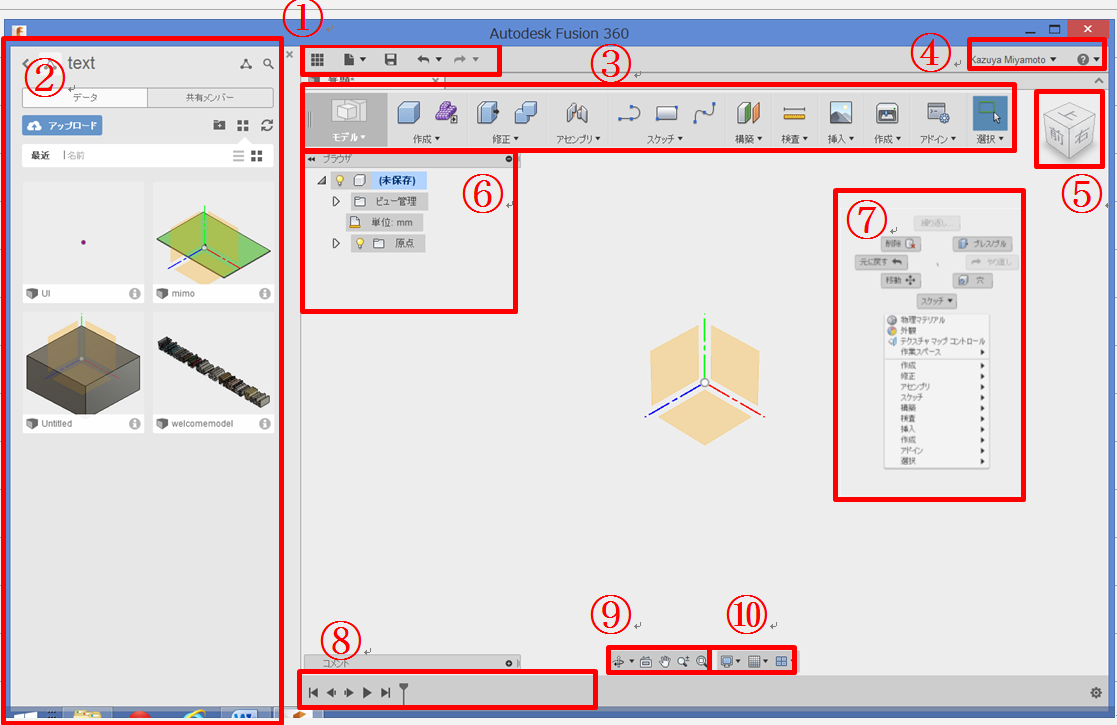Screen dimensions: 1117x725
Task: Create a new folder in the data panel
Action: (x=219, y=125)
